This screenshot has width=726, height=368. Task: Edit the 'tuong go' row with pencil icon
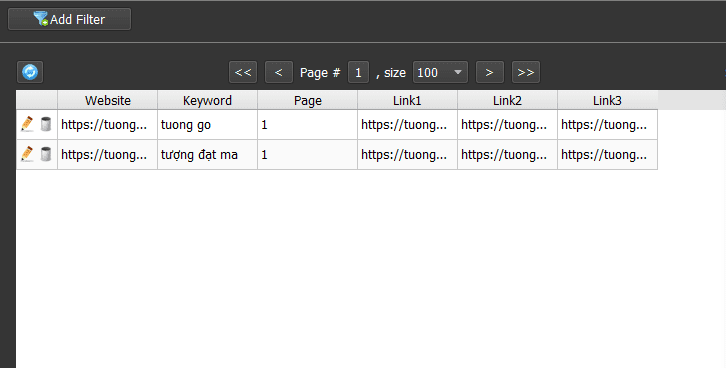[x=27, y=124]
